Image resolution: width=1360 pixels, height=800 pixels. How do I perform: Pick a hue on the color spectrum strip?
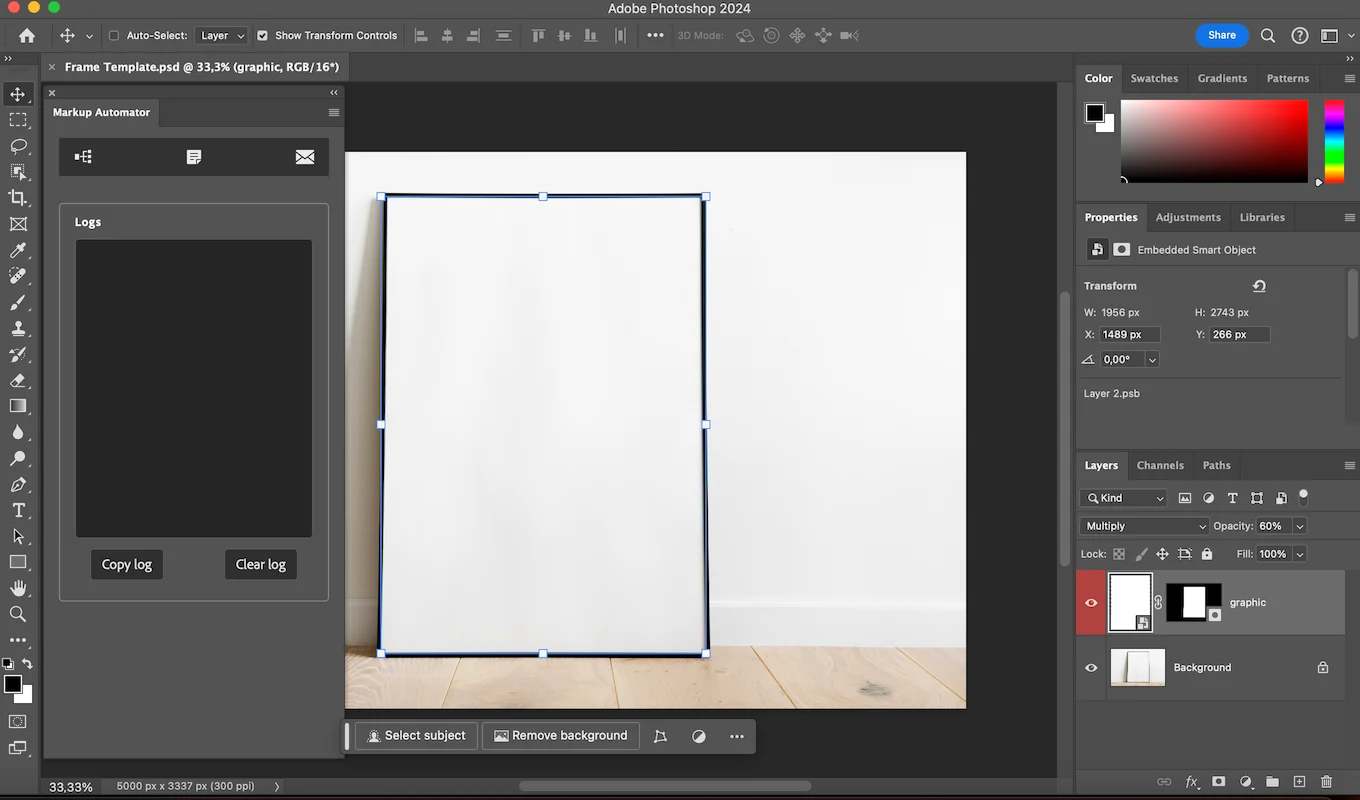pos(1334,141)
